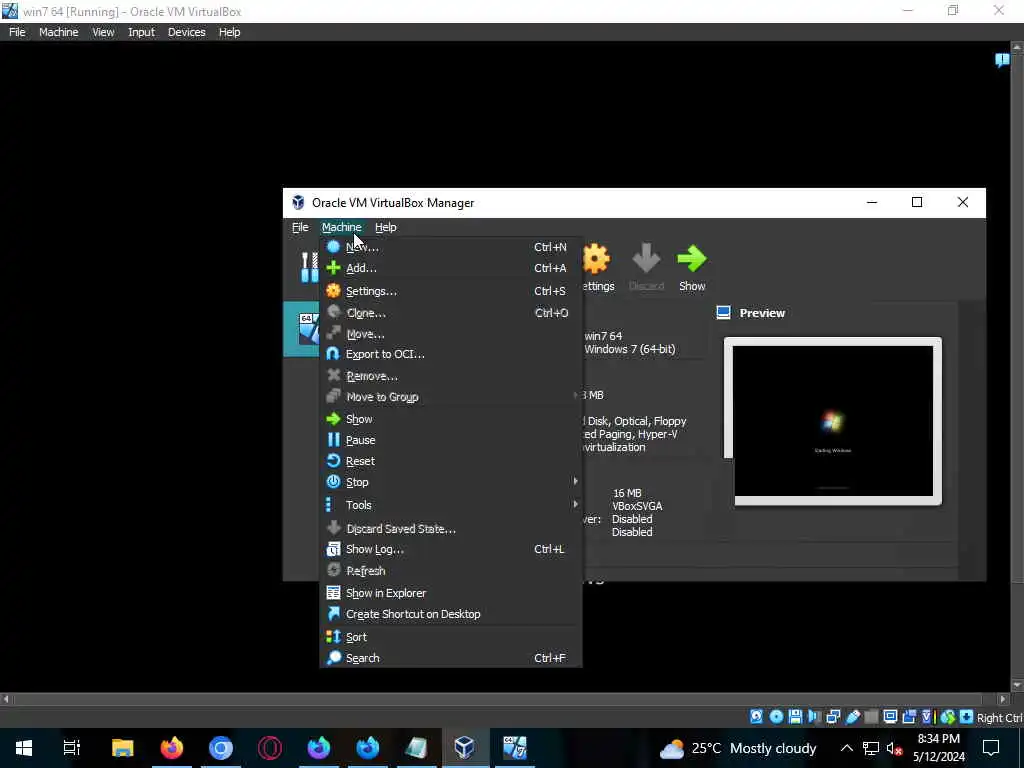Click the Settings gear toolbar icon
The height and width of the screenshot is (768, 1024).
click(x=596, y=259)
